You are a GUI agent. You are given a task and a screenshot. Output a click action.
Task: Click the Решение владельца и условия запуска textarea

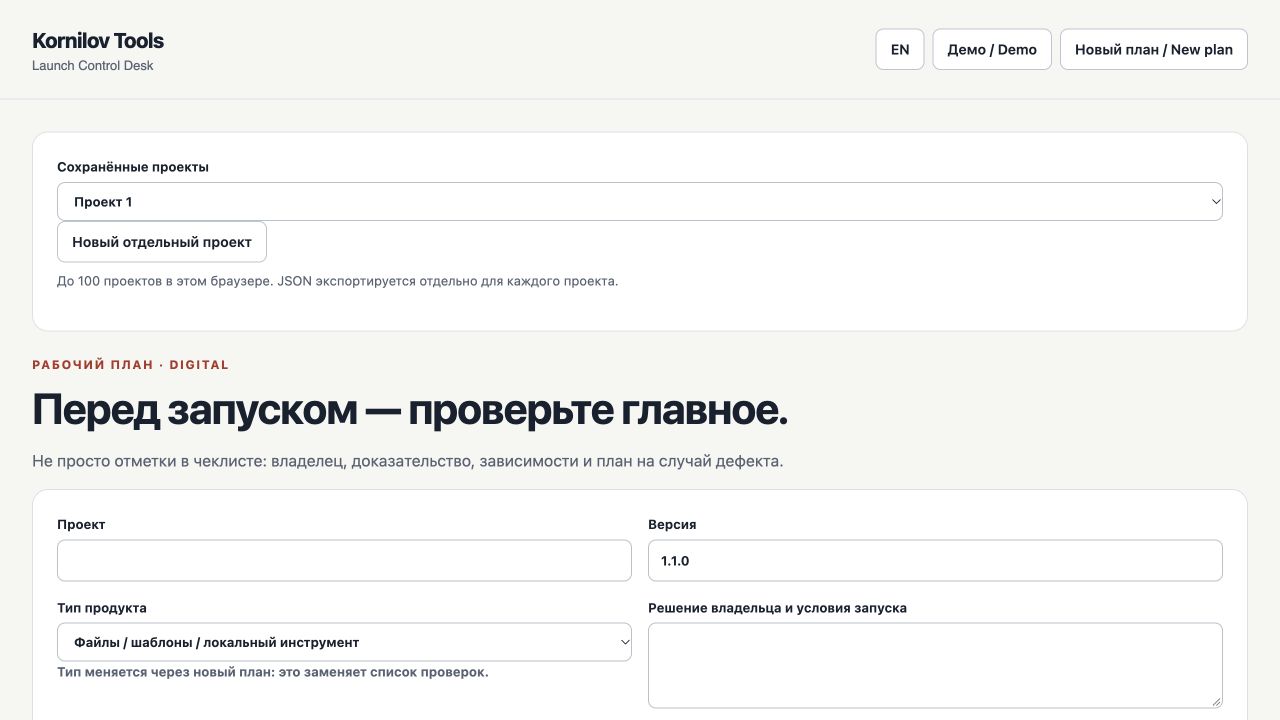click(x=935, y=665)
